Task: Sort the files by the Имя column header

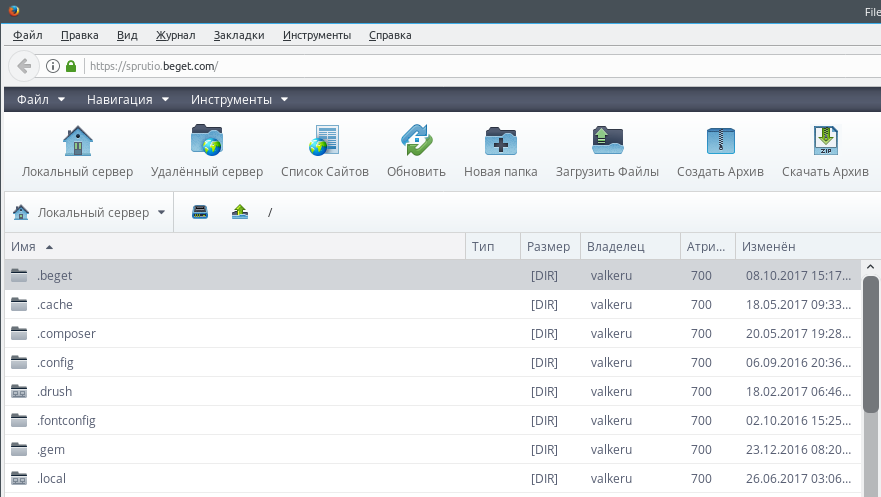Action: (x=24, y=246)
